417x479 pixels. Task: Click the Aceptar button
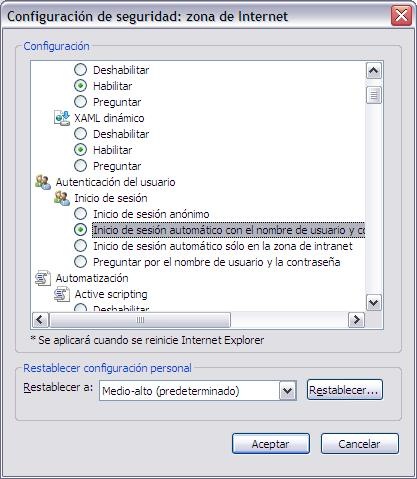point(271,444)
